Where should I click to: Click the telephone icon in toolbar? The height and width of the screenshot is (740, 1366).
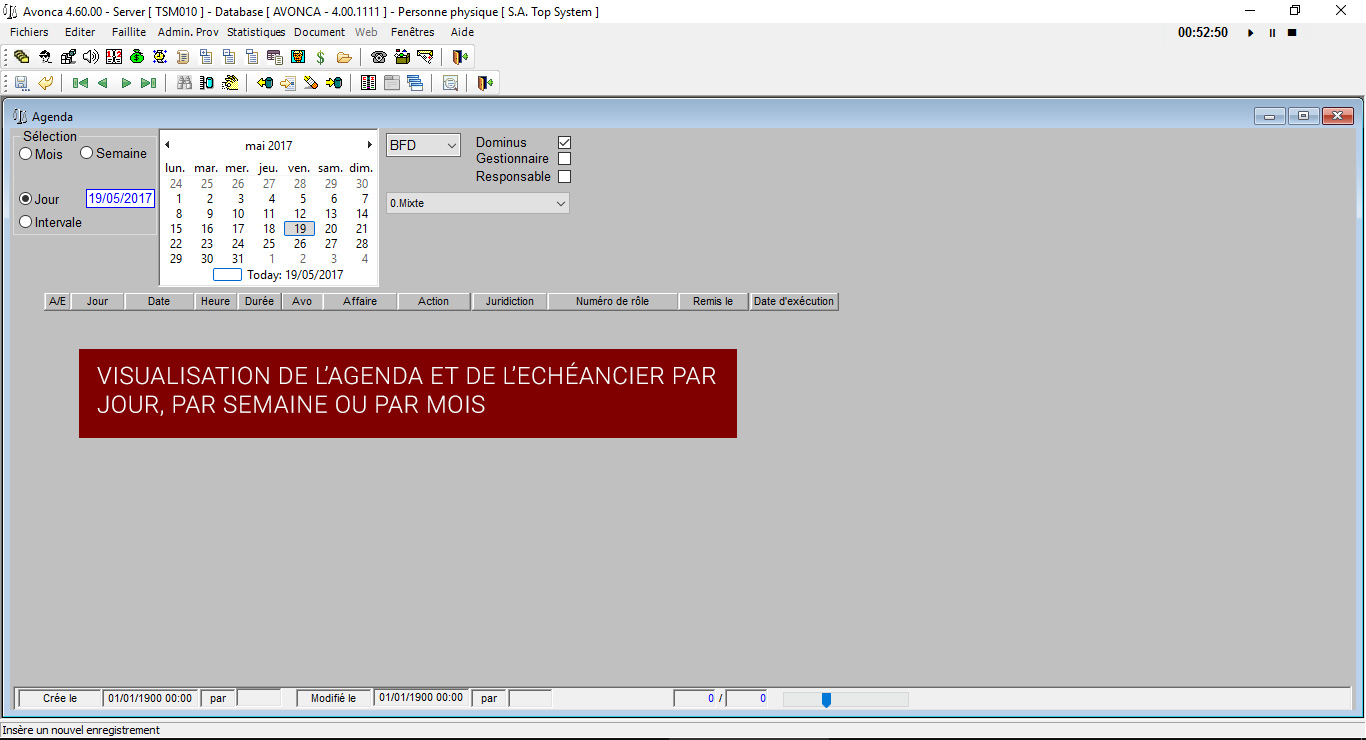tap(378, 57)
